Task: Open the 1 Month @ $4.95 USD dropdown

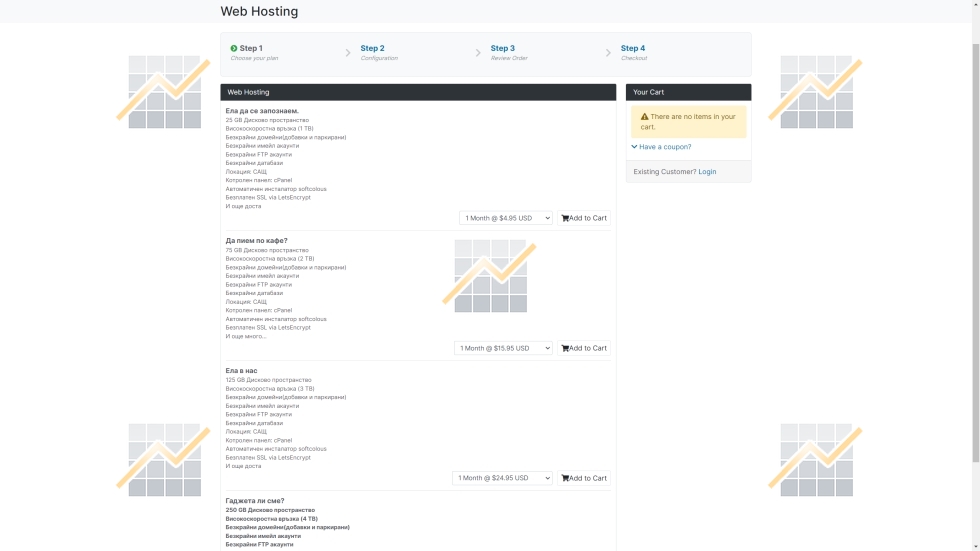Action: pyautogui.click(x=506, y=218)
